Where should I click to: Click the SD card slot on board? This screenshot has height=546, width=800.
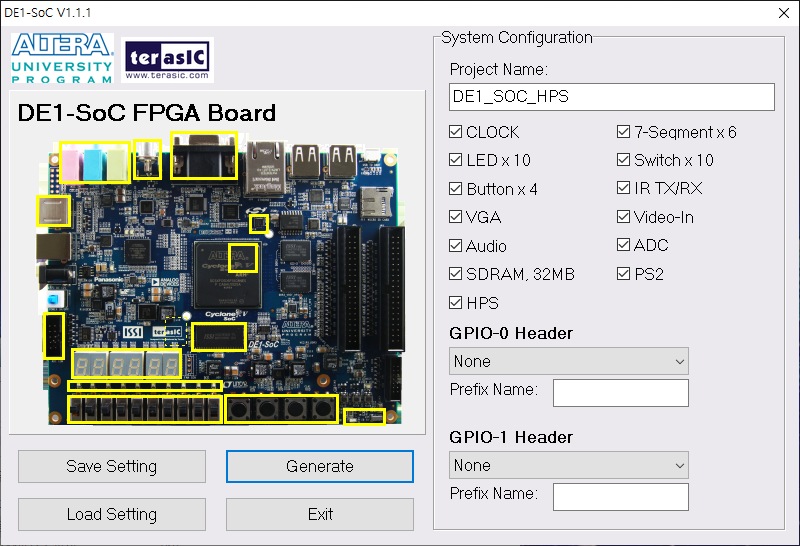377,201
